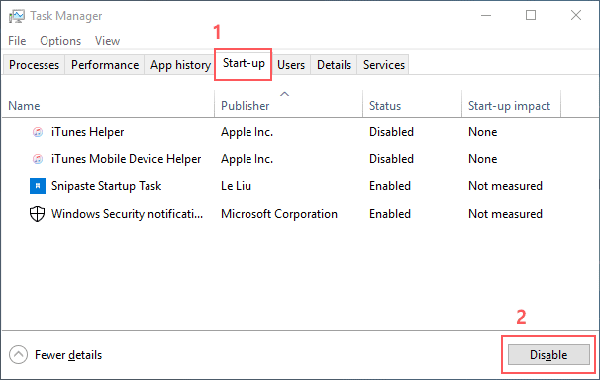Viewport: 600px width, 380px height.
Task: Click Enabled status of Snipaste Startup Task
Action: pyautogui.click(x=390, y=186)
